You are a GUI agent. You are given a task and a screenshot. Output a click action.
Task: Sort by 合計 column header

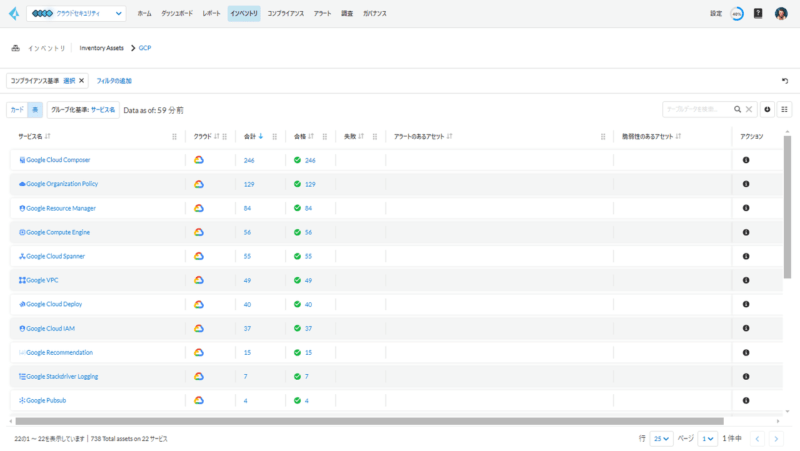click(x=253, y=136)
